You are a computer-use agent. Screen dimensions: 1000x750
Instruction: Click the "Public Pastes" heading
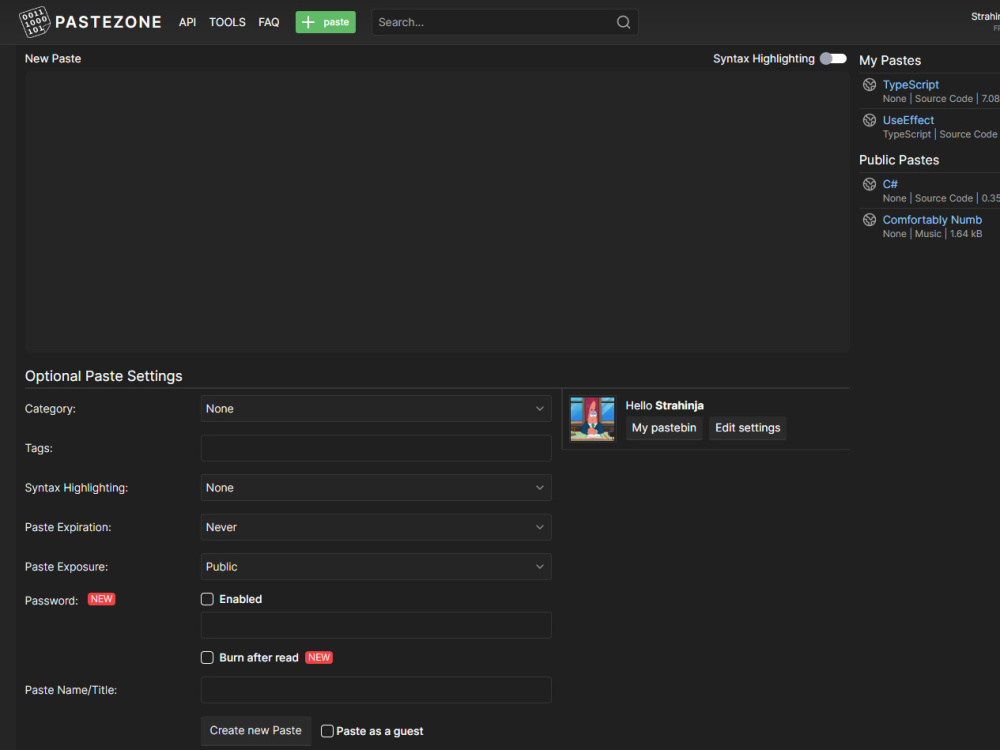pos(899,160)
